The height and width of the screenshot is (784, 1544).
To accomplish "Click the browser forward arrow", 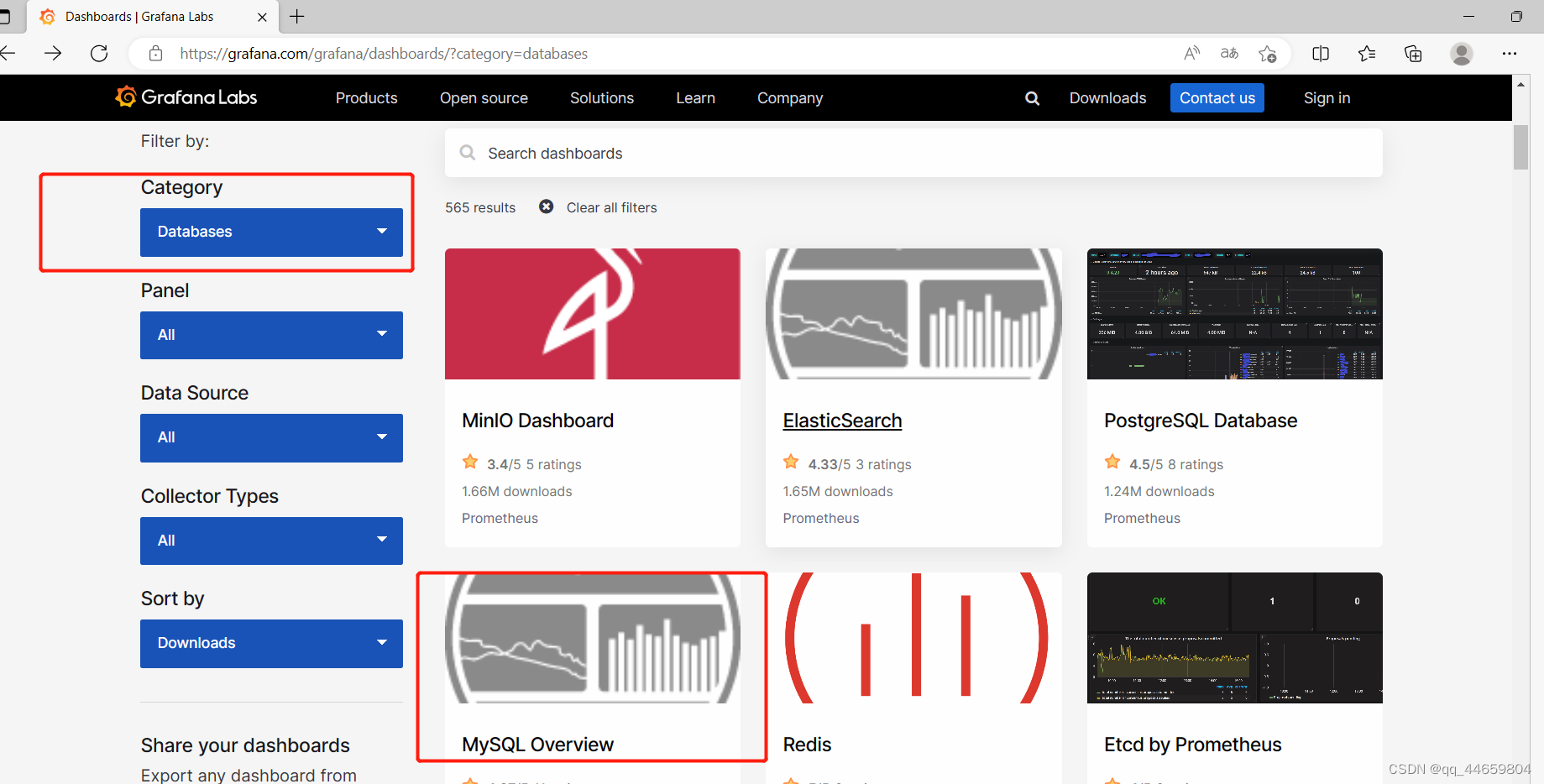I will (53, 54).
